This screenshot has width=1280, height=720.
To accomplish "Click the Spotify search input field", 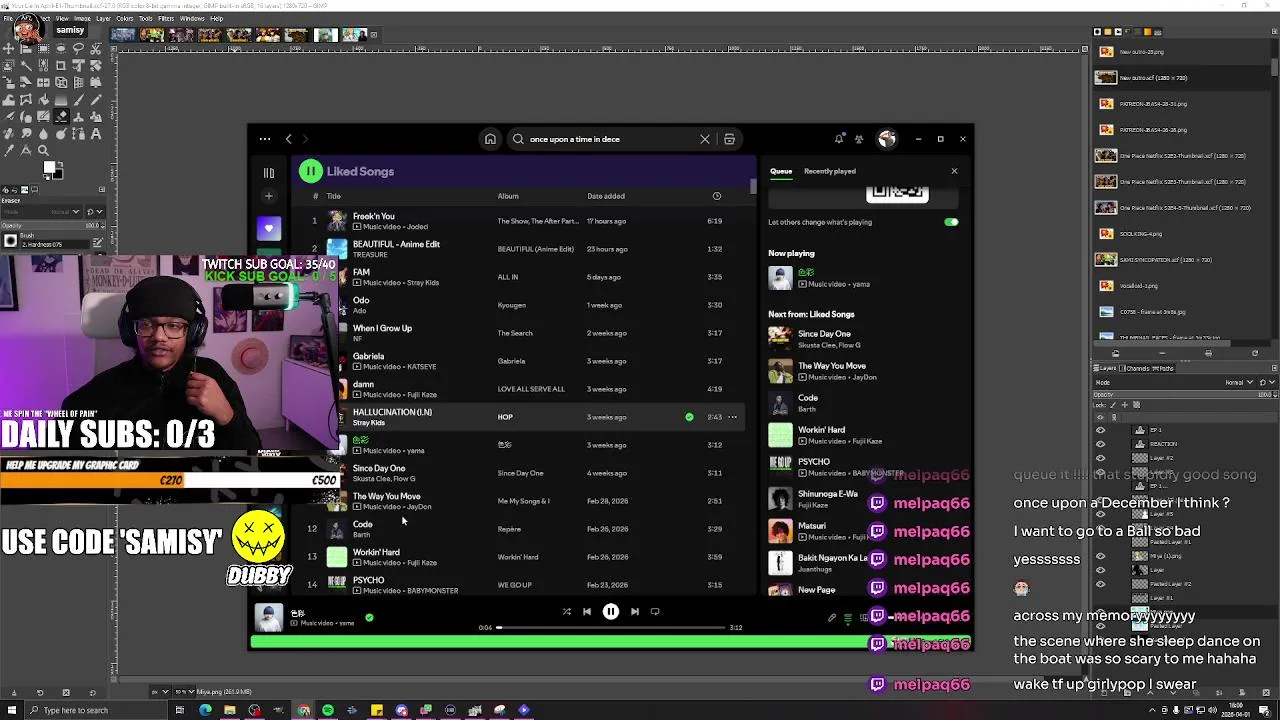I will click(610, 139).
